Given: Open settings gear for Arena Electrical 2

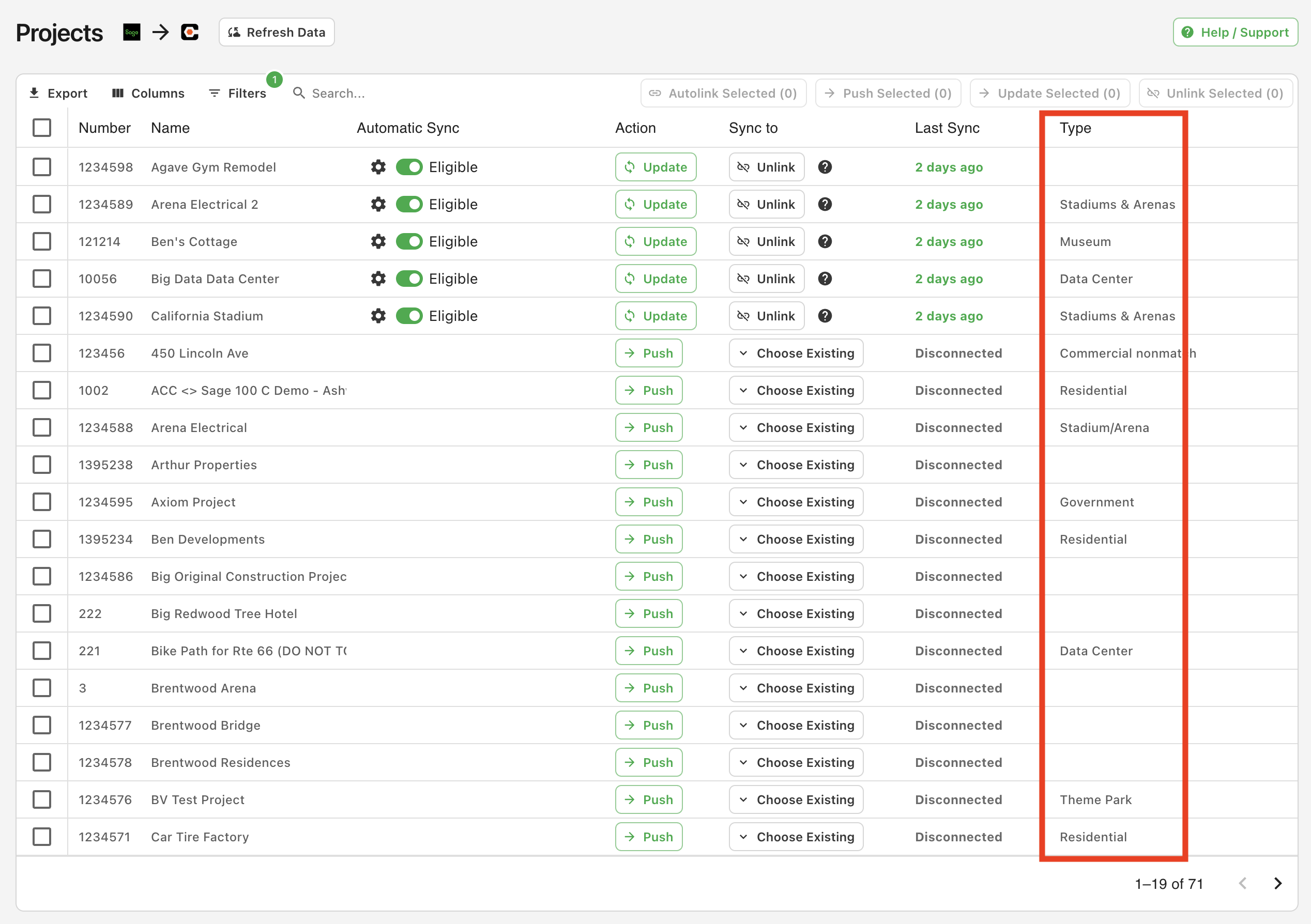Looking at the screenshot, I should (x=378, y=204).
